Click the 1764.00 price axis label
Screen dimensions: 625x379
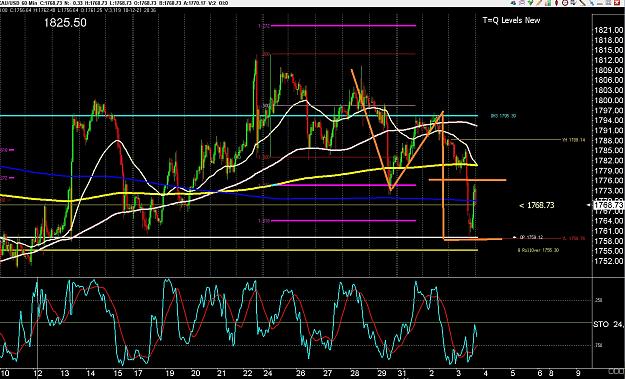click(x=608, y=221)
